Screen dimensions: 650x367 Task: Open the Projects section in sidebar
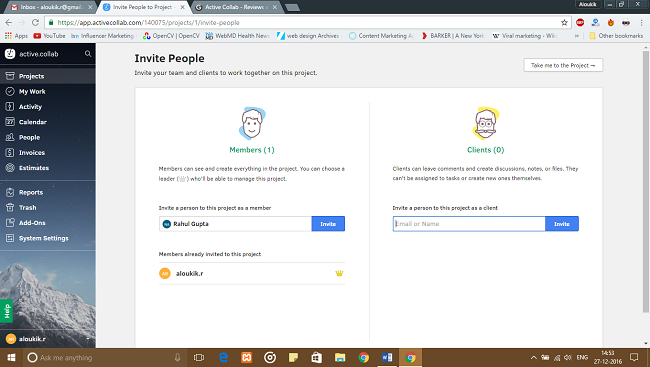click(48, 76)
